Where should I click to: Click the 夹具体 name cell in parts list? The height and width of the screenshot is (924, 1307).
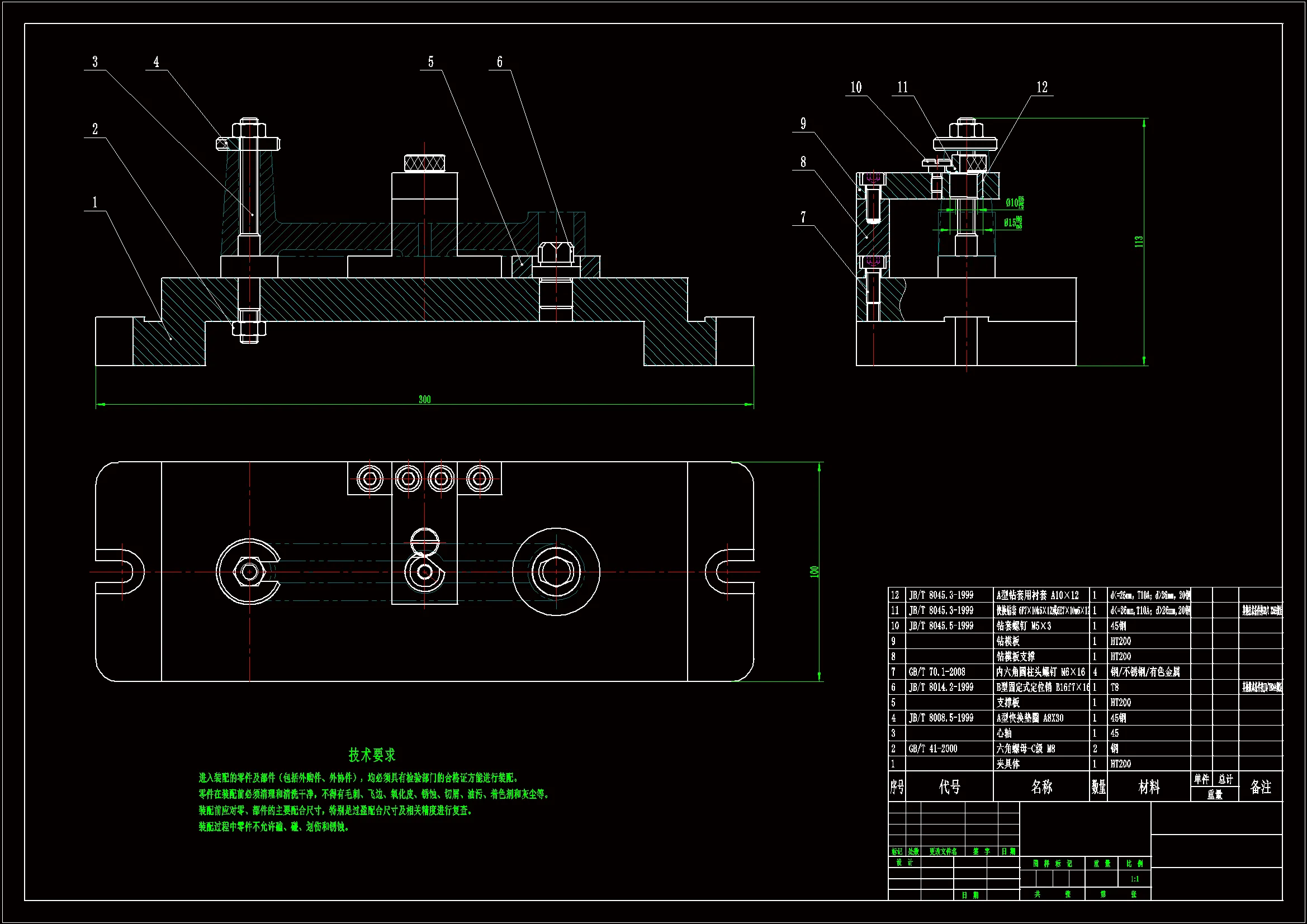[x=1008, y=764]
